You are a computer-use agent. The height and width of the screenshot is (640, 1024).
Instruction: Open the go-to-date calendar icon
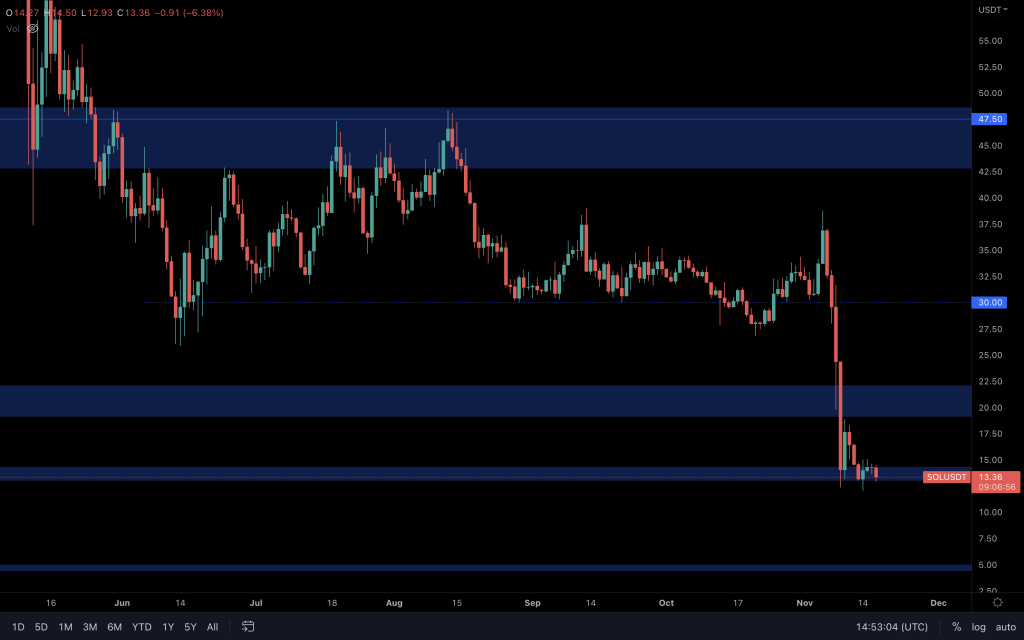click(248, 626)
